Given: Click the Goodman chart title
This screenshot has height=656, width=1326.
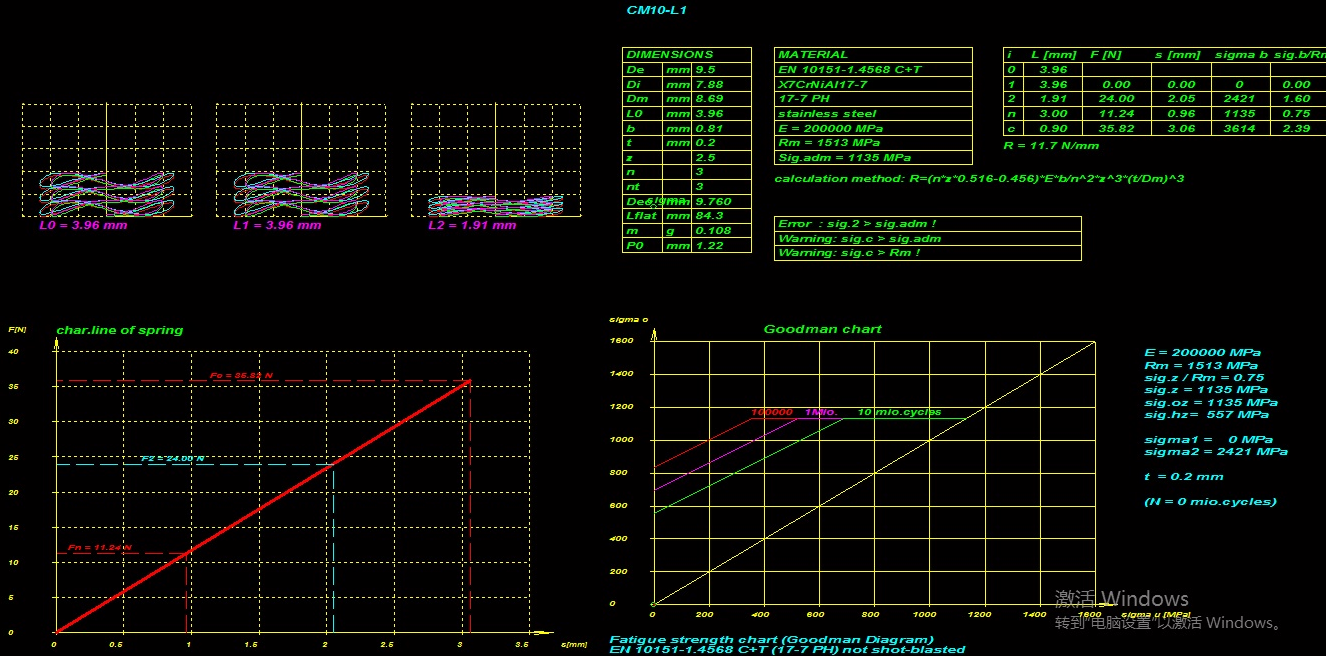Looking at the screenshot, I should (822, 329).
